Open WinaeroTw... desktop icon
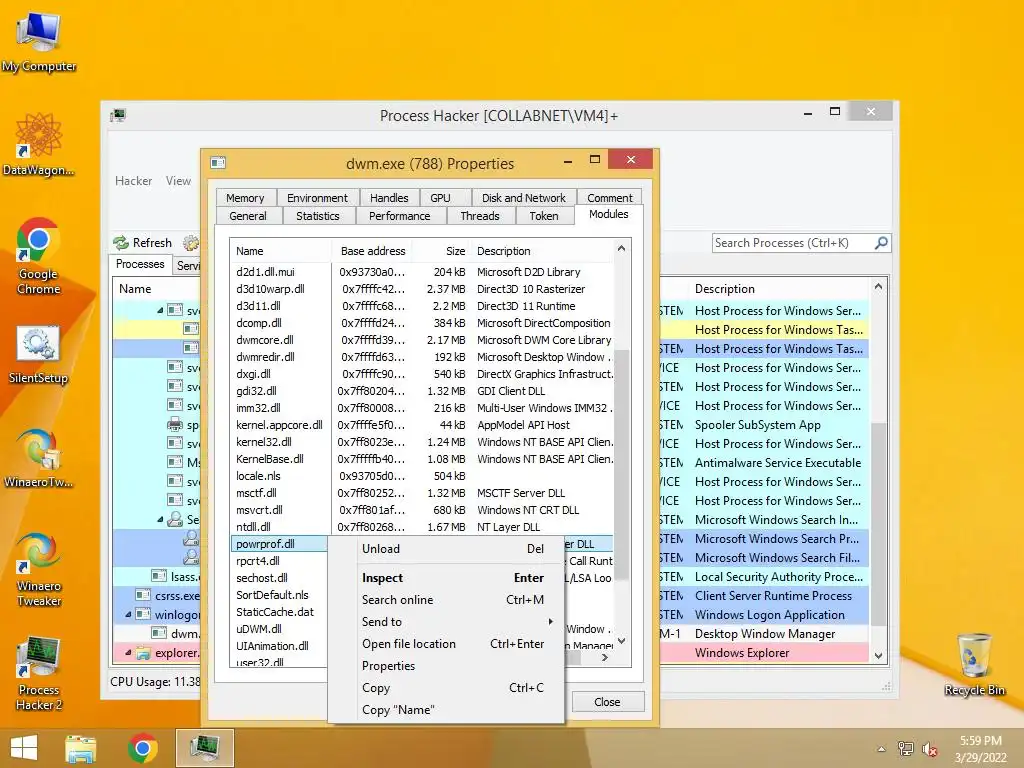Image resolution: width=1024 pixels, height=768 pixels. point(39,458)
